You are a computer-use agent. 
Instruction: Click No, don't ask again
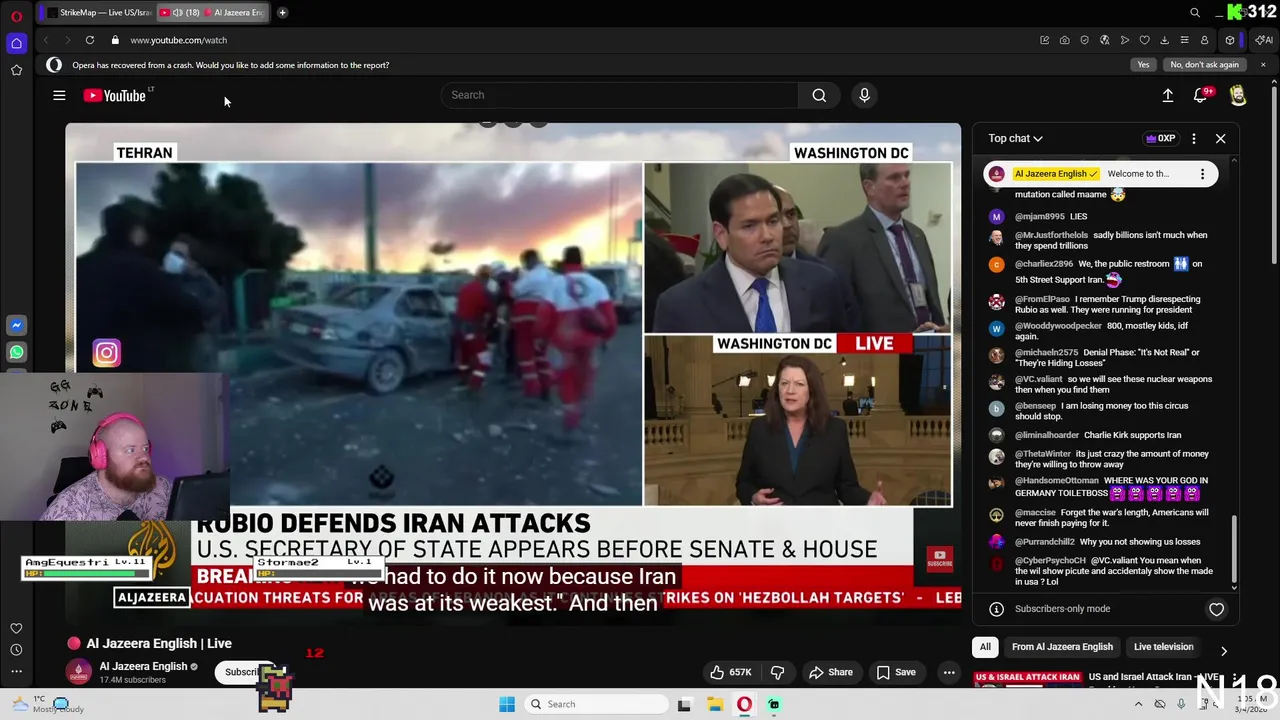coord(1204,65)
